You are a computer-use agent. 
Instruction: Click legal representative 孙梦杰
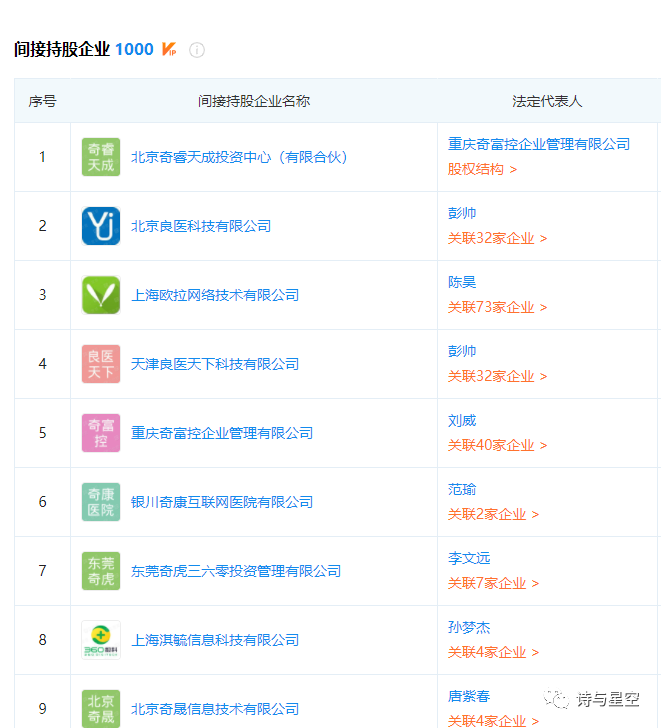469,627
